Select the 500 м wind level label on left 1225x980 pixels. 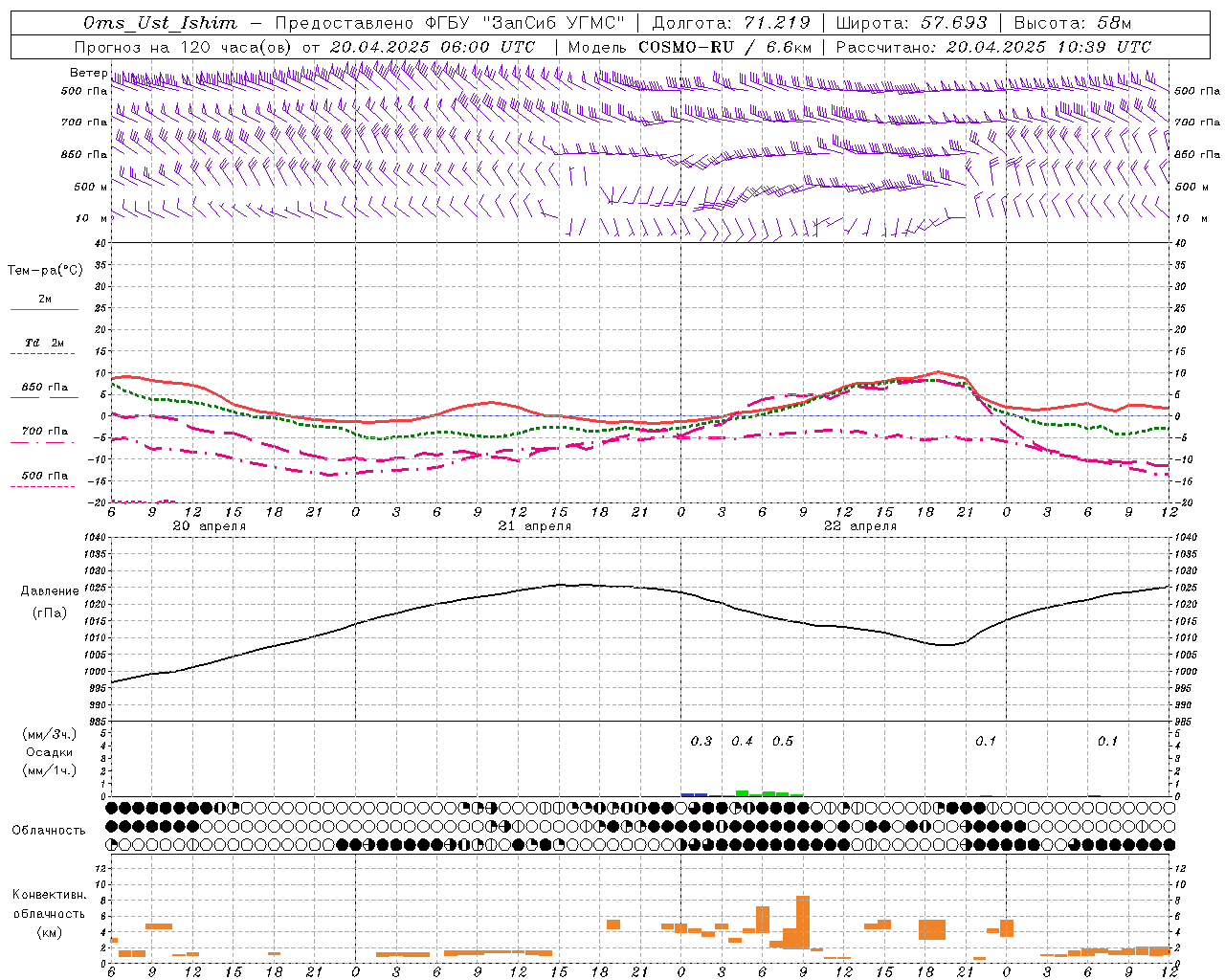click(x=91, y=187)
